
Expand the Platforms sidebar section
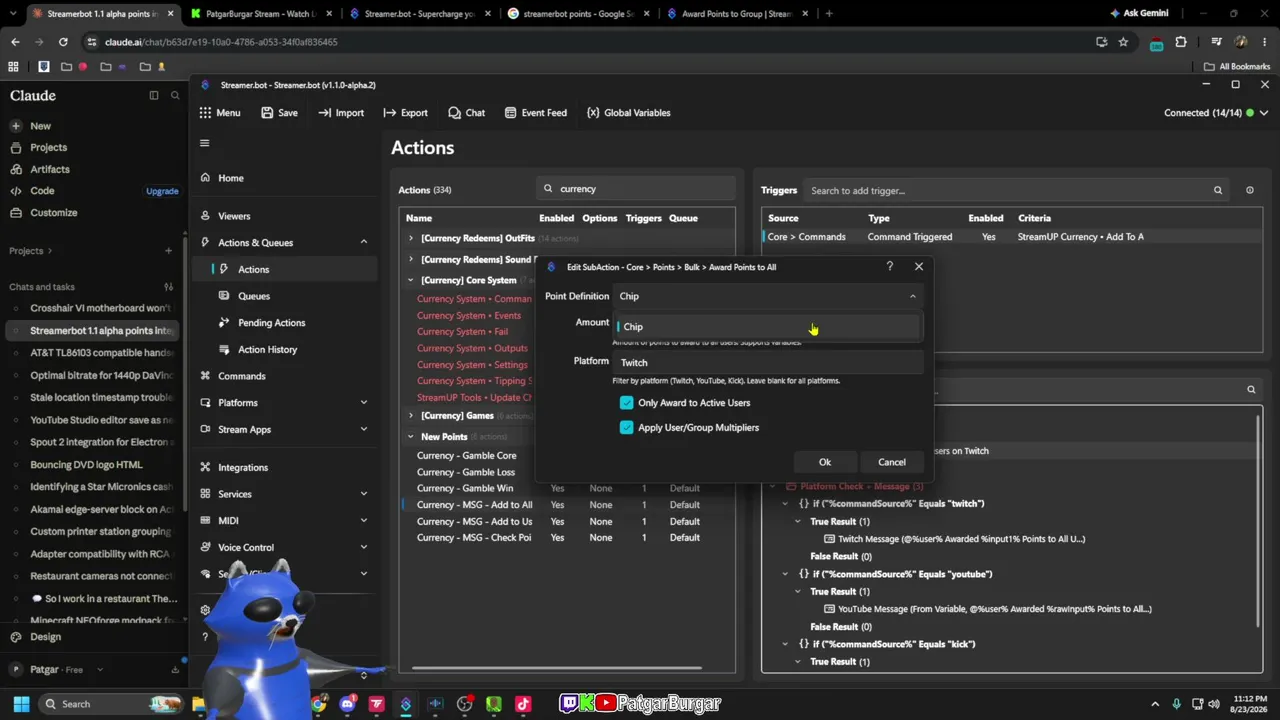coord(363,403)
